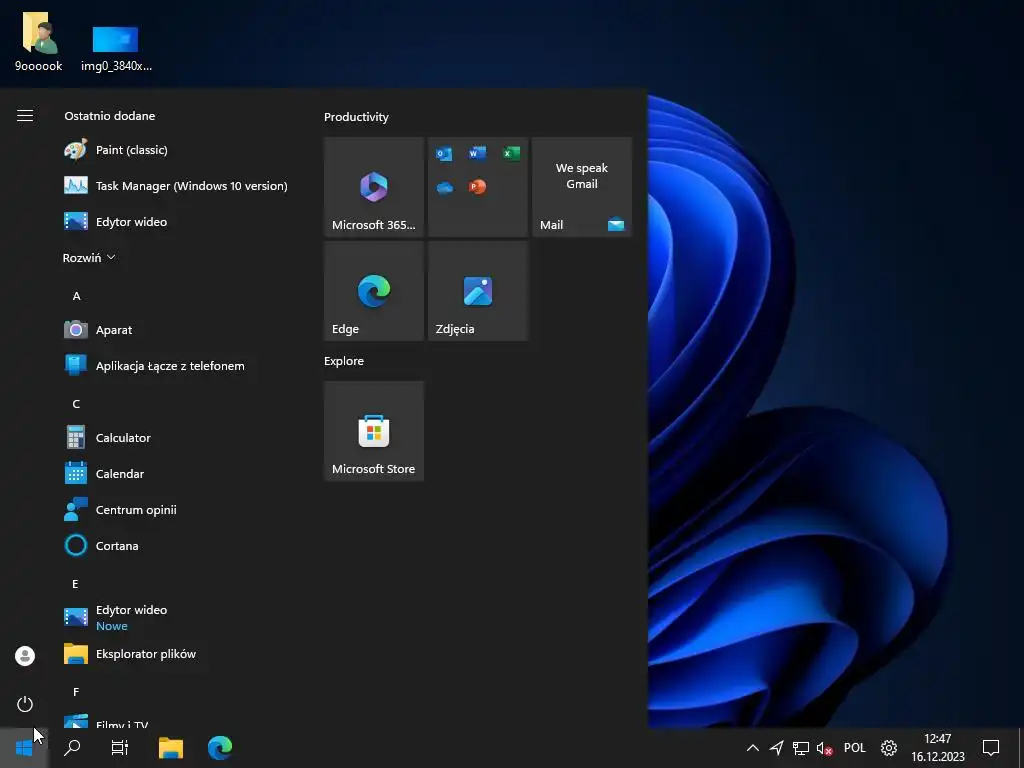1024x768 pixels.
Task: Select the letter F section header
Action: point(76,692)
